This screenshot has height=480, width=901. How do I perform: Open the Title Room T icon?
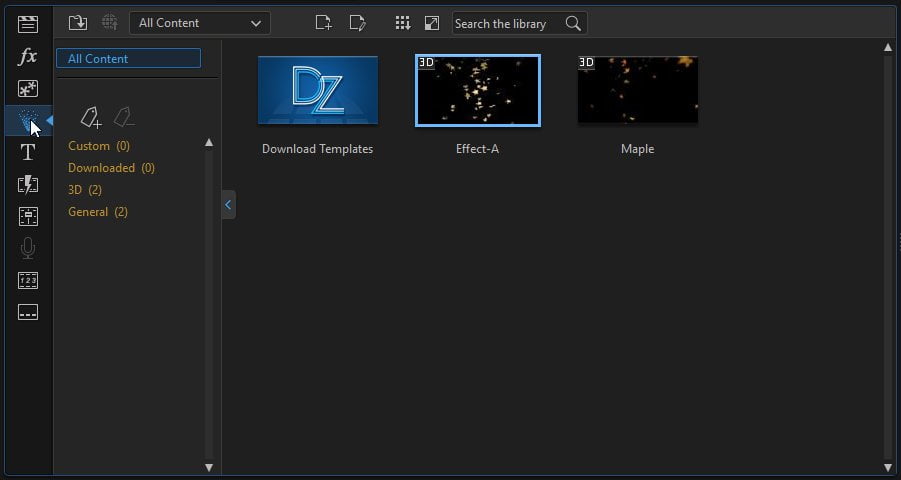[x=28, y=153]
